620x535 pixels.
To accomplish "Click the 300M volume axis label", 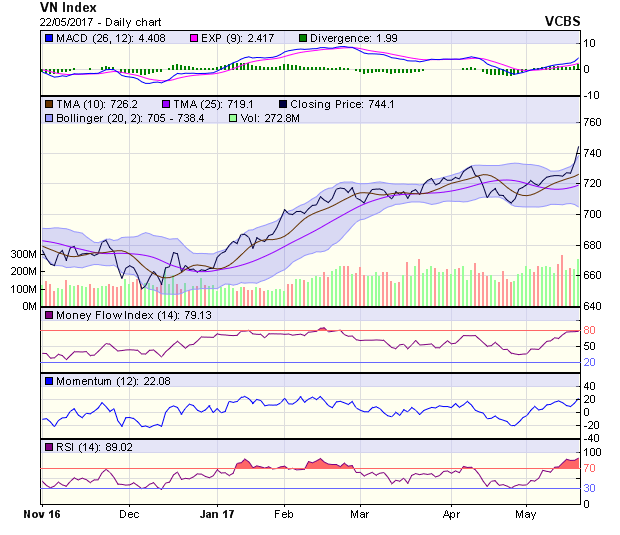I will [x=24, y=255].
